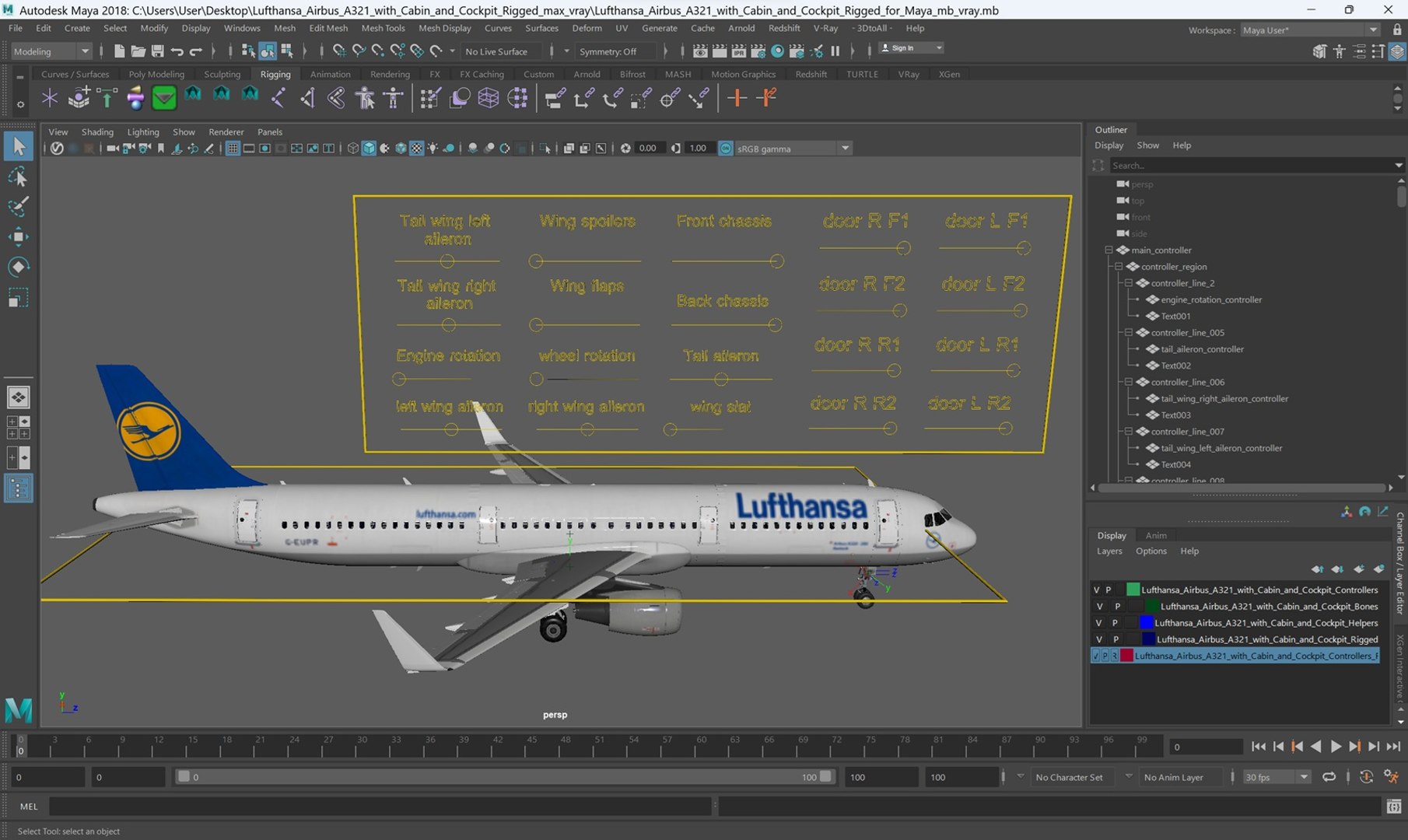Play the animation forward
The image size is (1408, 840).
(x=1335, y=747)
